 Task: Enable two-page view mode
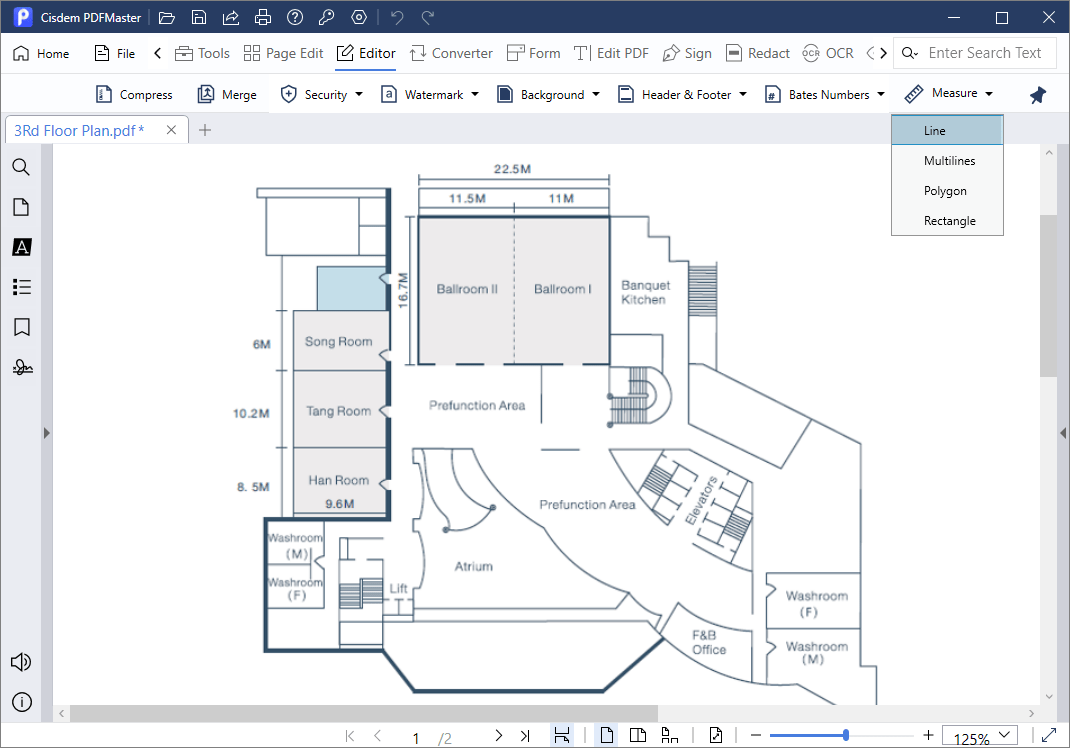pyautogui.click(x=637, y=735)
